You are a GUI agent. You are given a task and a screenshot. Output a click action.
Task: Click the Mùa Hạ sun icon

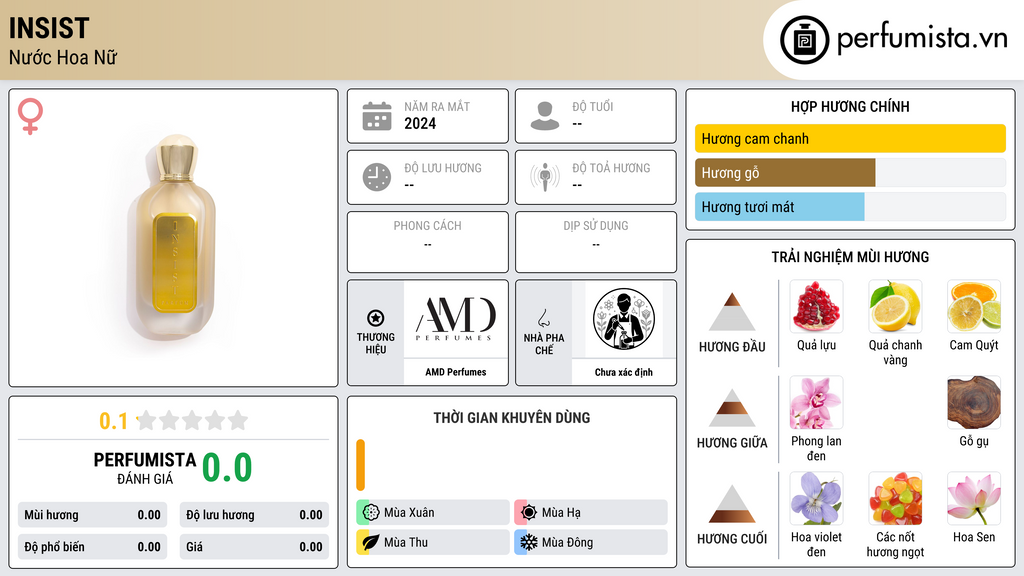(x=529, y=512)
